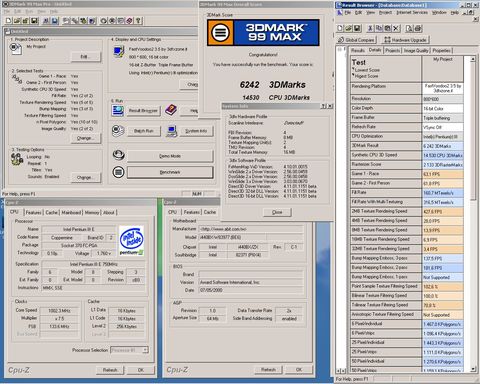The height and width of the screenshot is (384, 480).
Task: Open Edit menu in Result Browser
Action: coord(358,13)
